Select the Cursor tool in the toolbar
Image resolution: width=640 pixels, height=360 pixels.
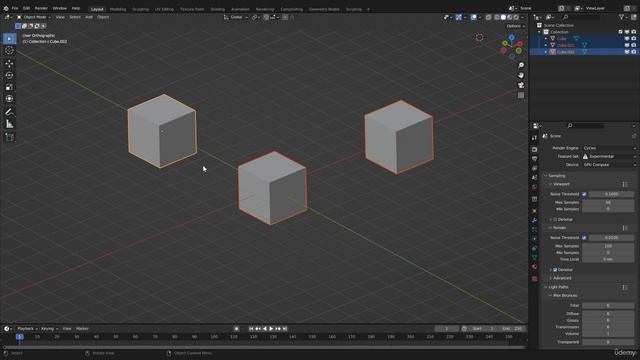tap(9, 51)
